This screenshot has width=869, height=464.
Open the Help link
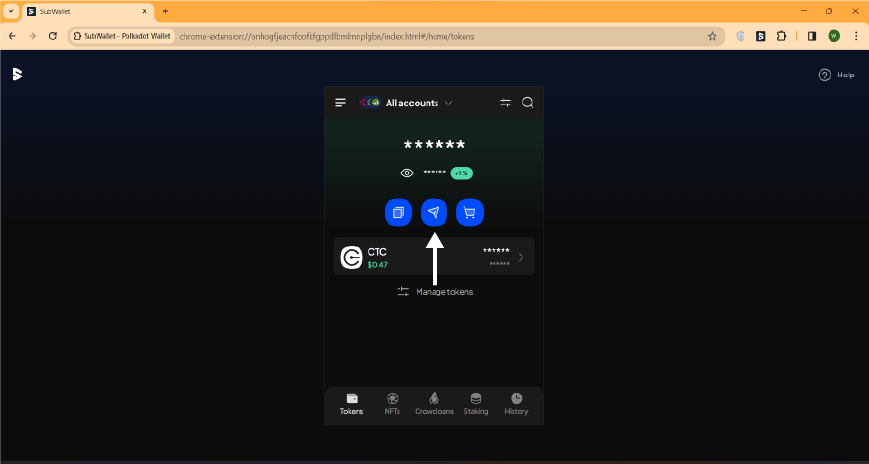click(836, 75)
